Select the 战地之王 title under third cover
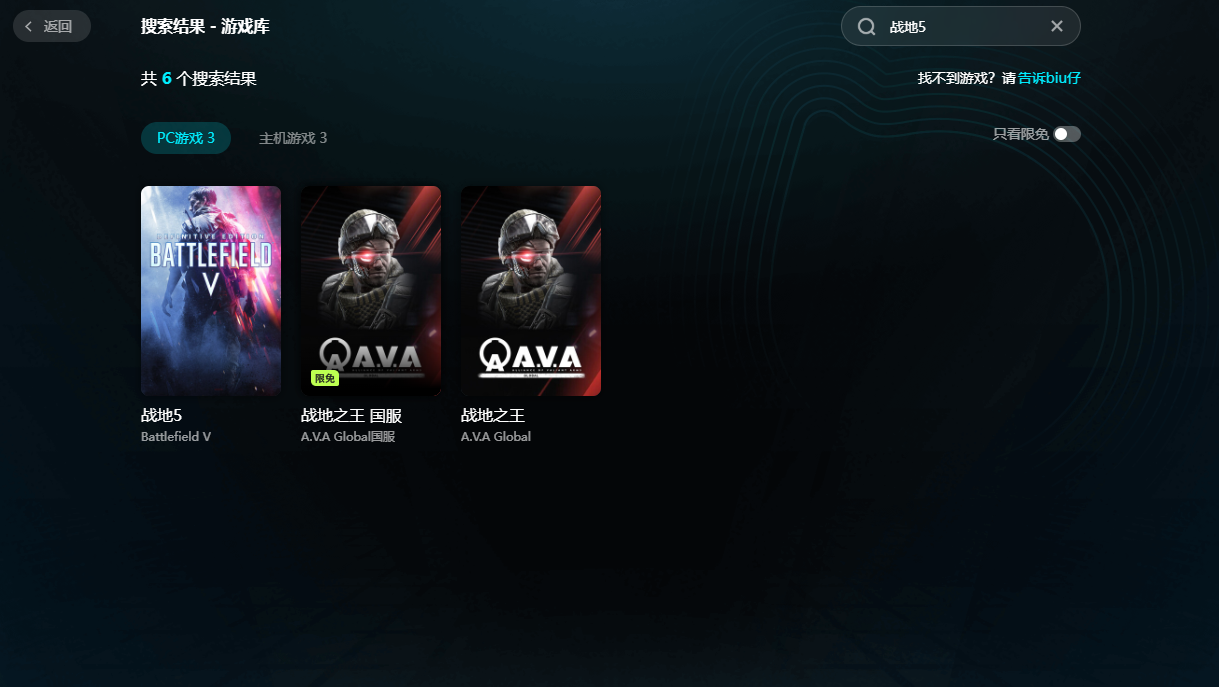Image resolution: width=1219 pixels, height=687 pixels. click(x=493, y=415)
